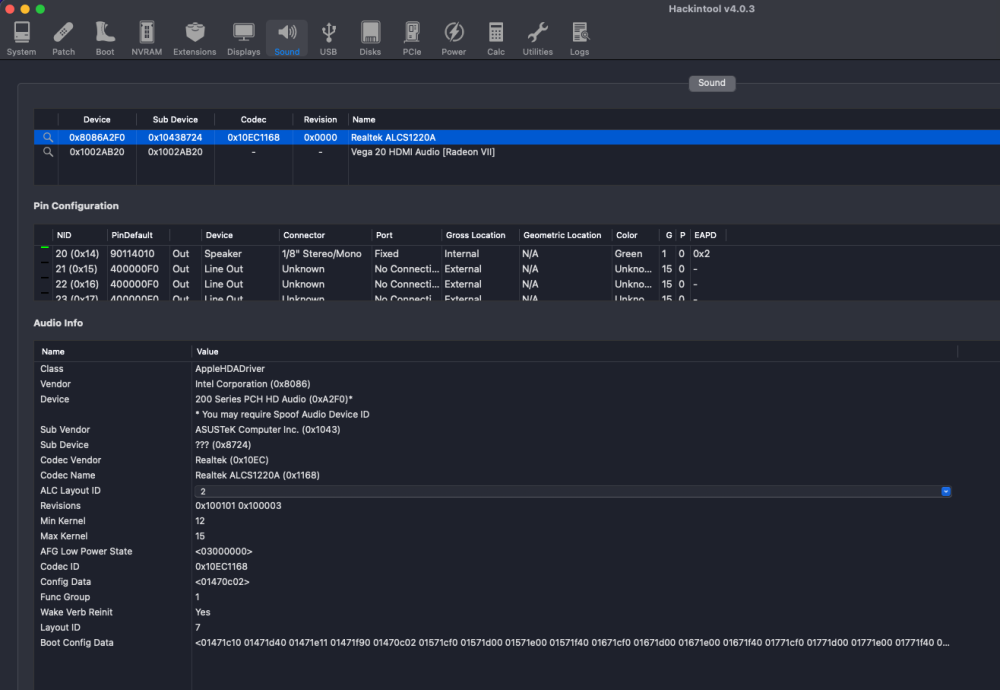Switch to the NVRAM section
The width and height of the screenshot is (1000, 690).
click(x=147, y=38)
